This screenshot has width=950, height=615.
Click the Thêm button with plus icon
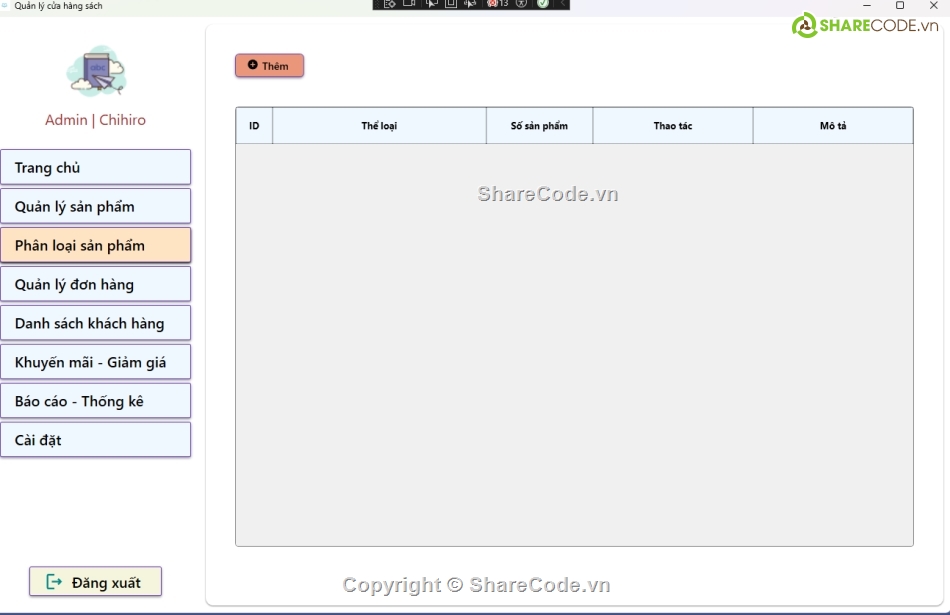click(x=269, y=66)
